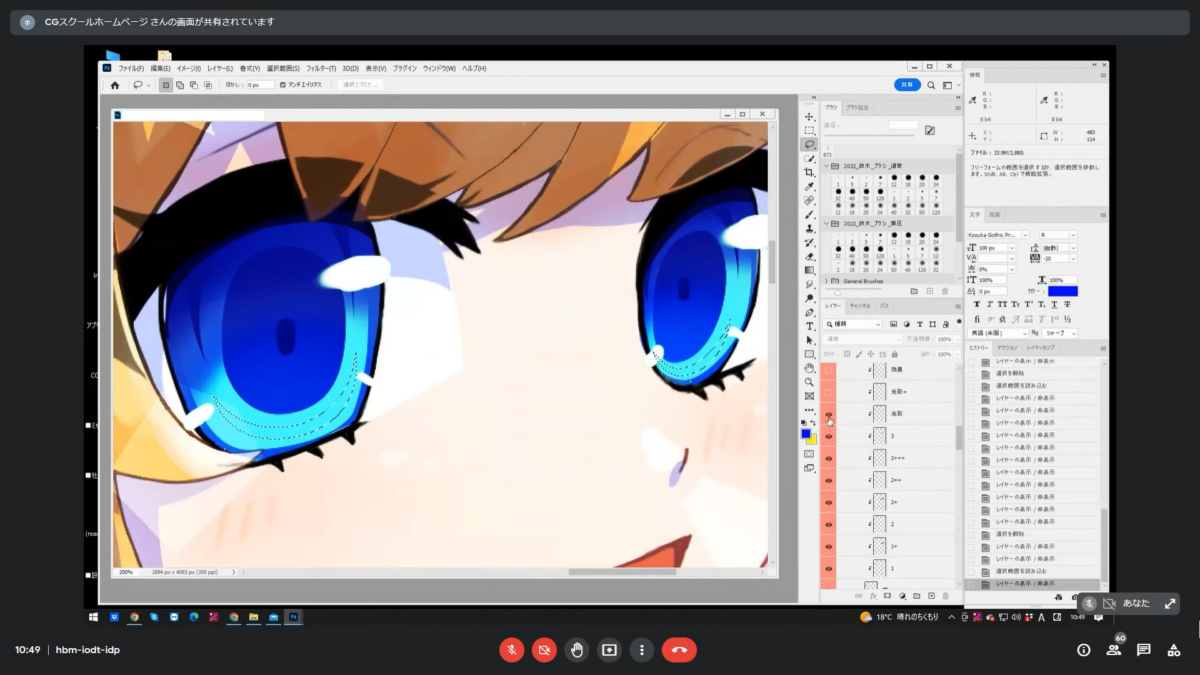Raise hand in the meeting controls

[x=577, y=650]
